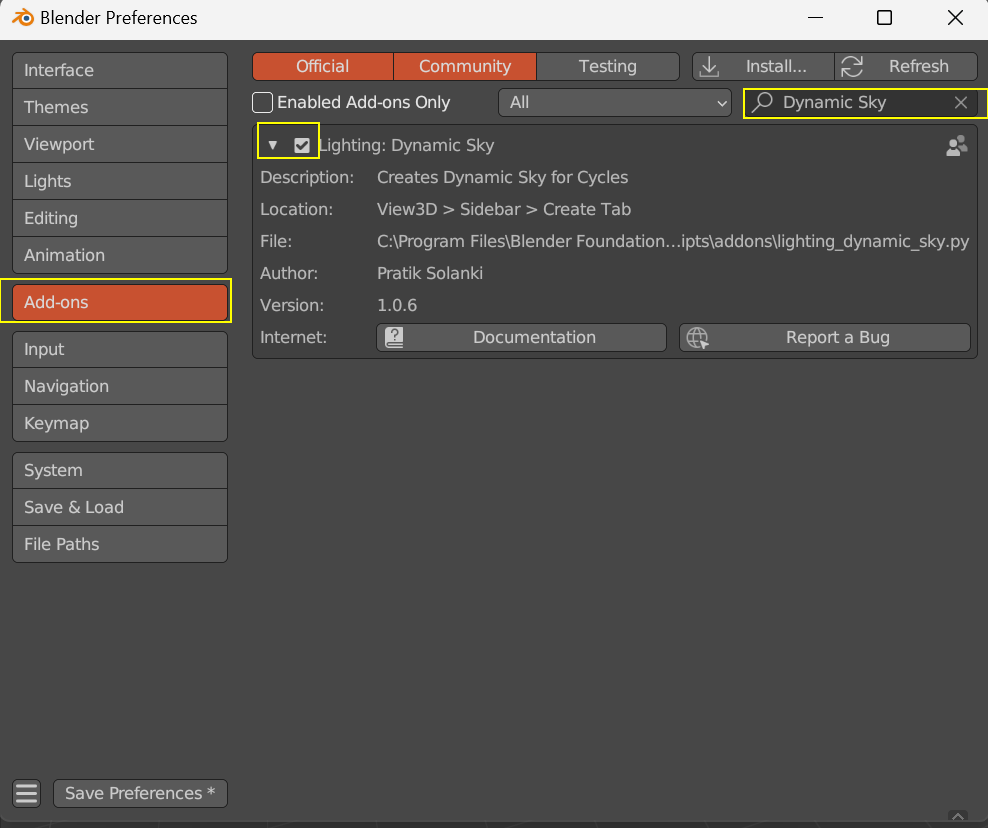Image resolution: width=988 pixels, height=828 pixels.
Task: Click the magnifier icon in search field
Action: pos(762,101)
